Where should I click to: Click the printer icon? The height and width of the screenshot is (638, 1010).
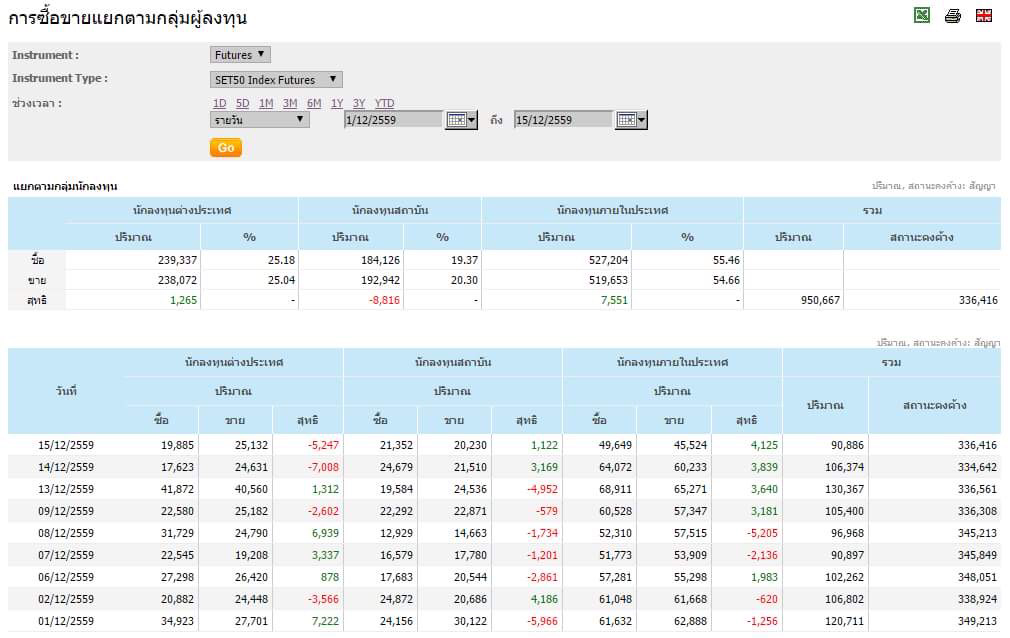(953, 15)
